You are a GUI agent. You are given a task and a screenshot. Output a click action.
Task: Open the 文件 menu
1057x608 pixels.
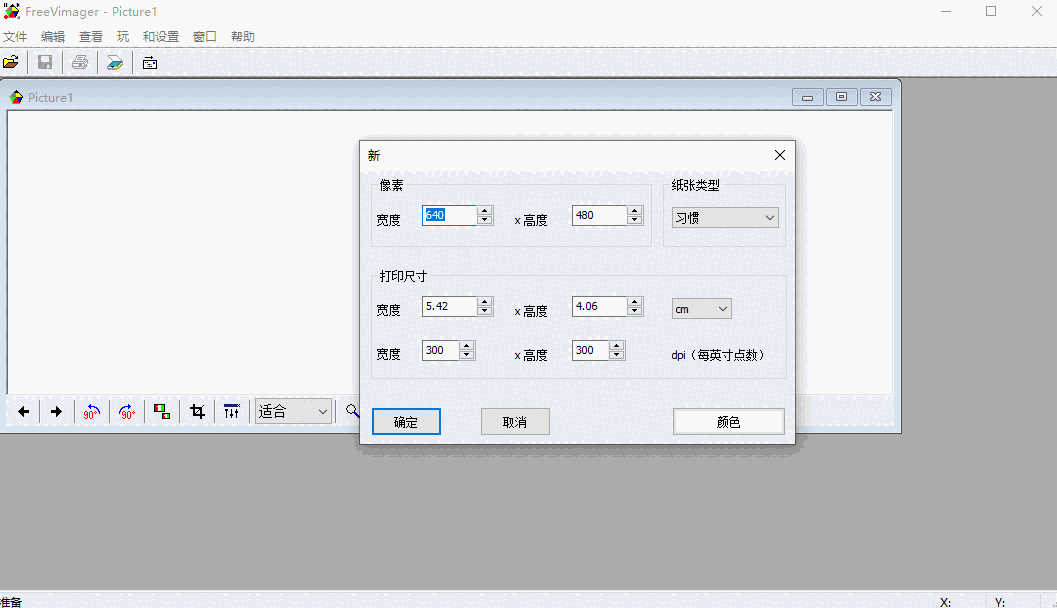pos(17,35)
